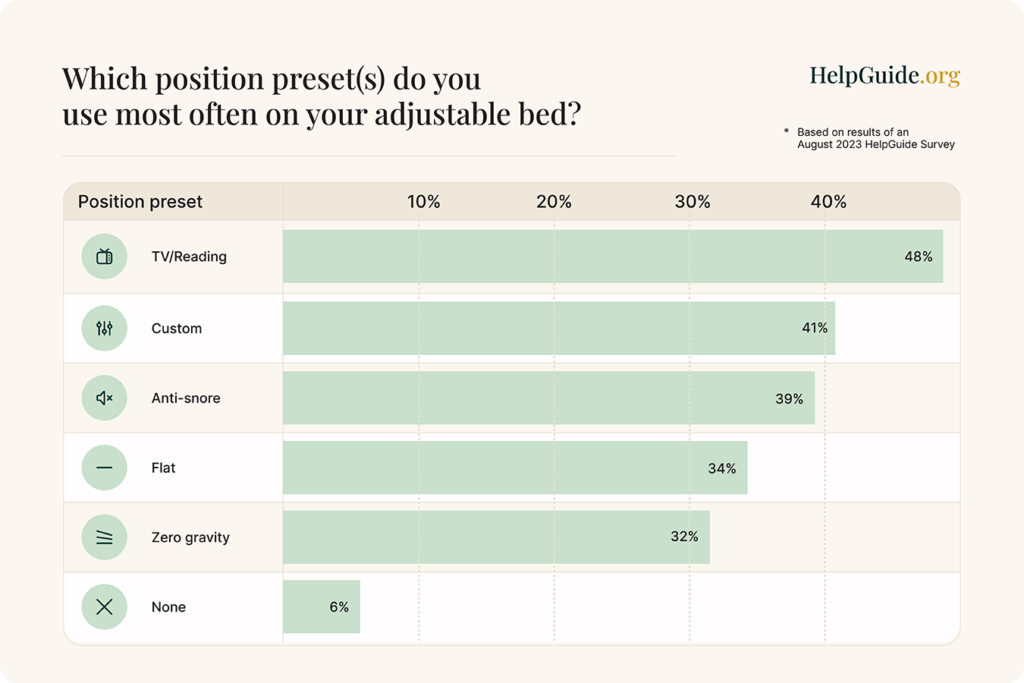Select the Flat 34% bar
Image resolution: width=1024 pixels, height=683 pixels.
pyautogui.click(x=514, y=468)
